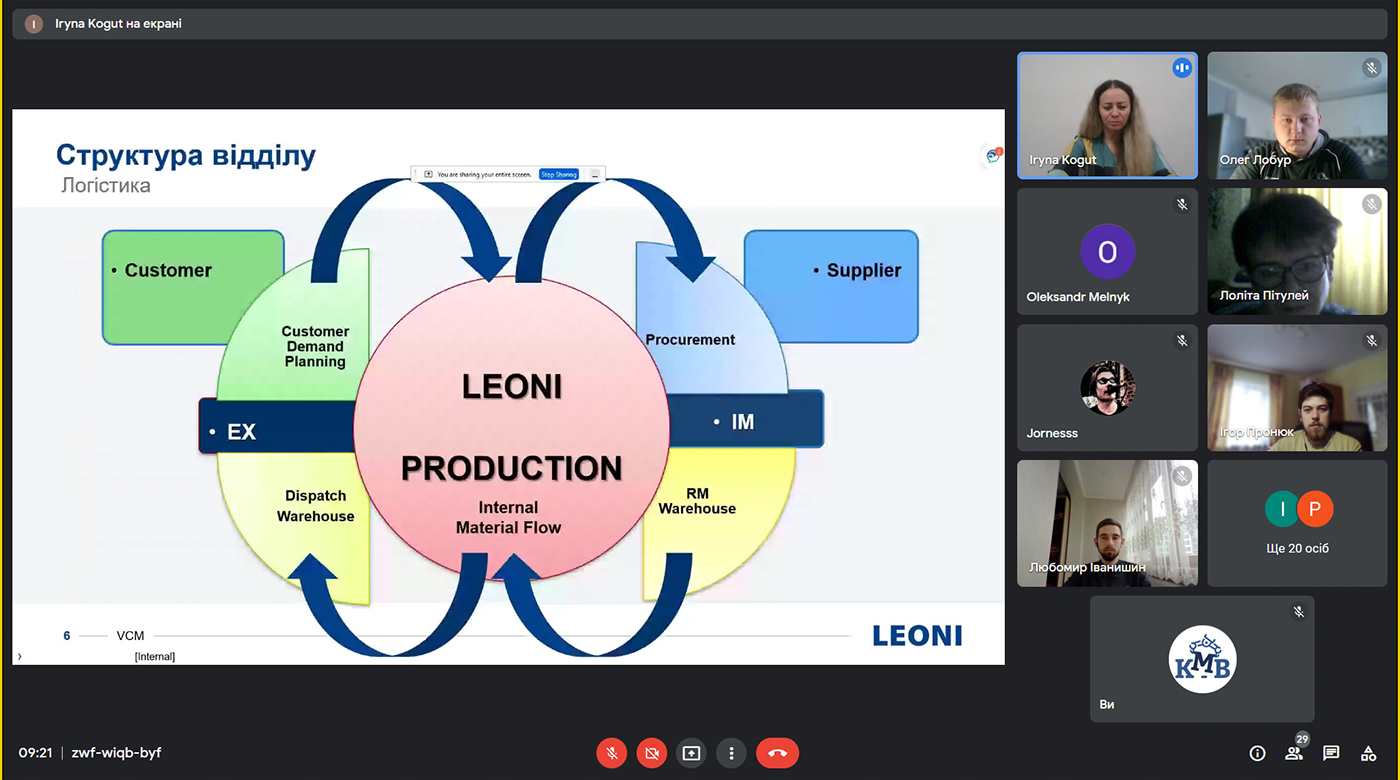
Task: Click muted mic icon on Jornesss tile
Action: click(1182, 340)
